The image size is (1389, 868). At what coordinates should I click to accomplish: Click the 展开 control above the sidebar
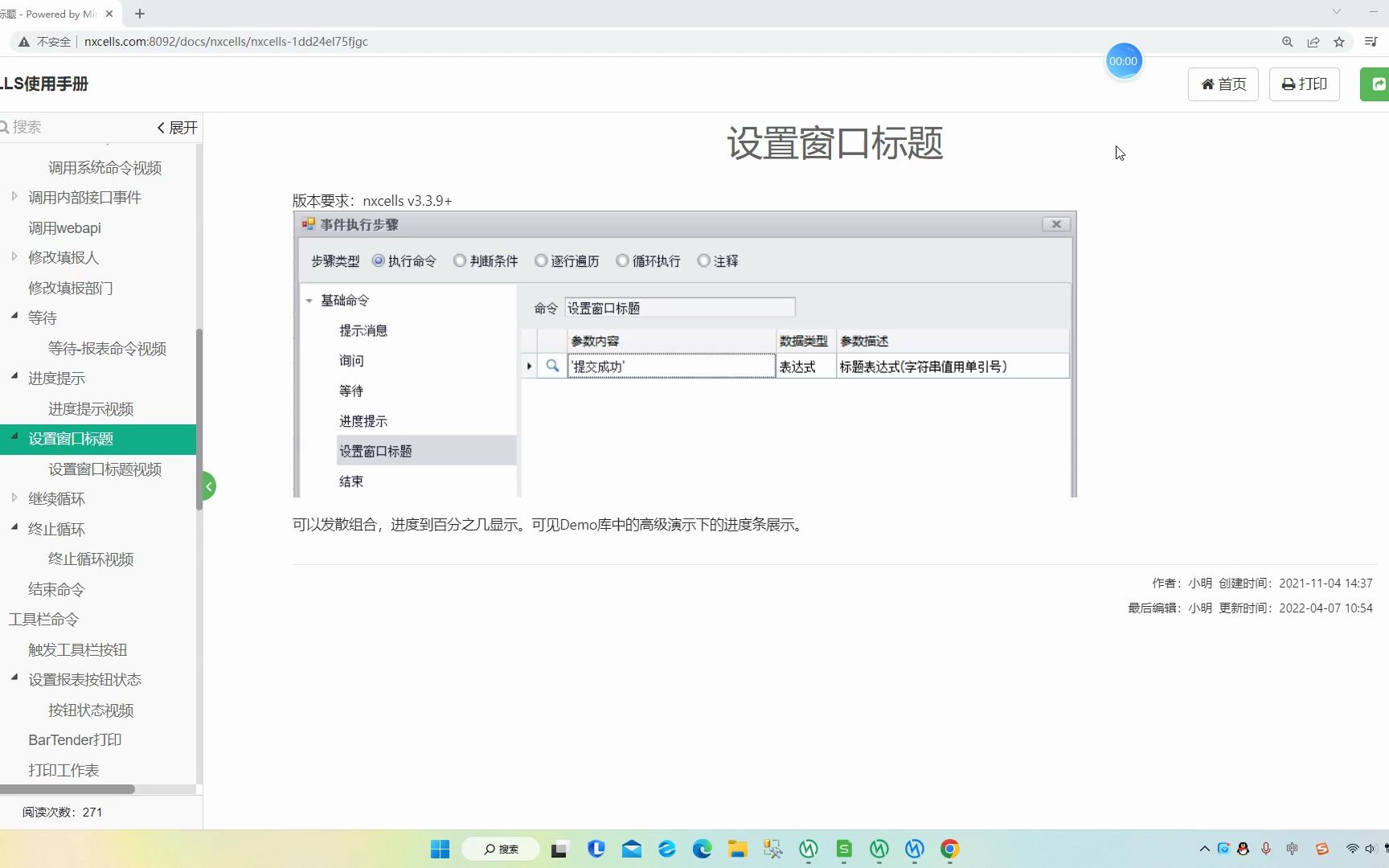click(x=176, y=127)
